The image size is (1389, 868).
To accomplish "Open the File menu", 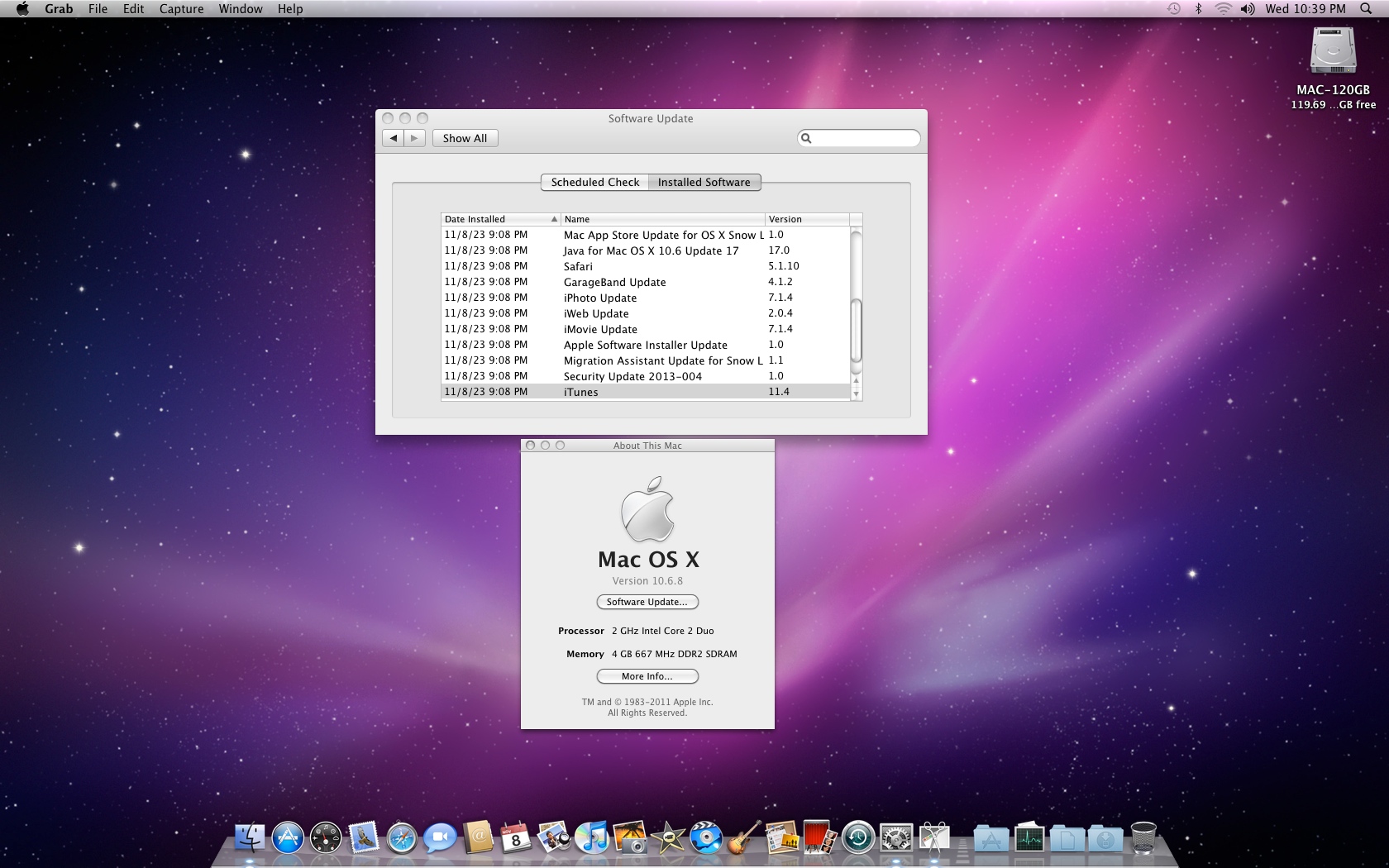I will click(x=98, y=9).
